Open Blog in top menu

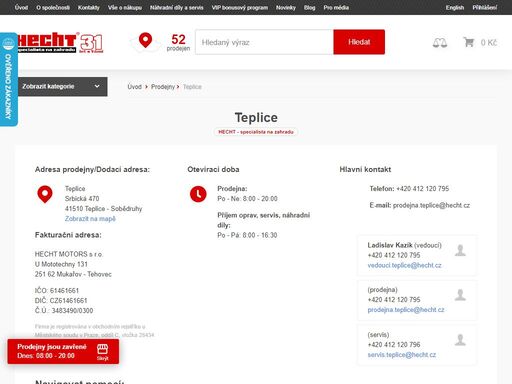point(309,7)
